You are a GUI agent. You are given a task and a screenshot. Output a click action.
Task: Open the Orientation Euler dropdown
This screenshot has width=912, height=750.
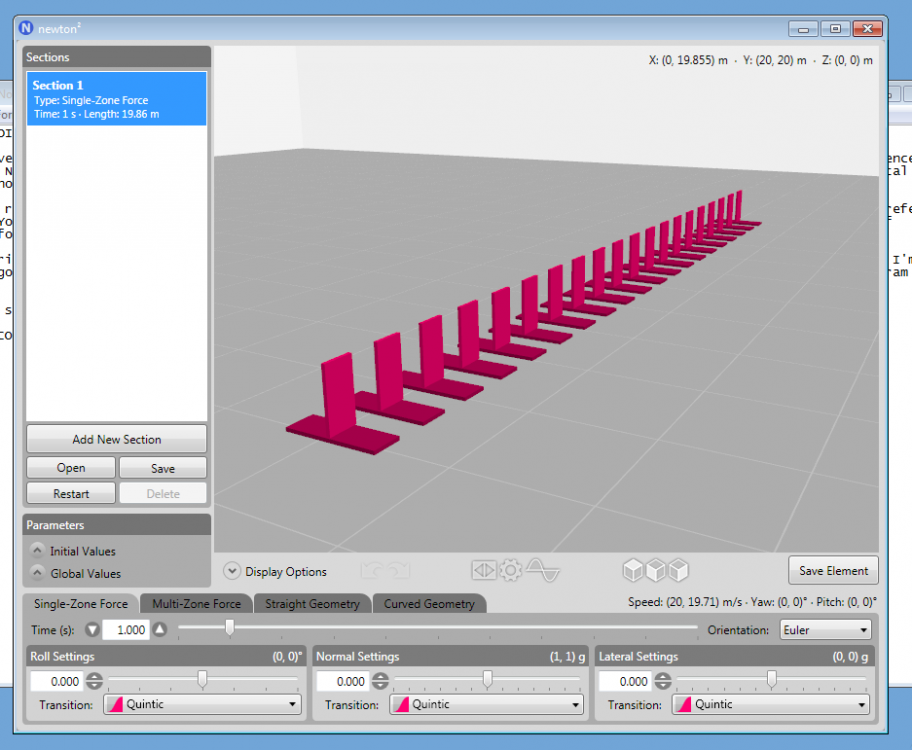[x=824, y=630]
